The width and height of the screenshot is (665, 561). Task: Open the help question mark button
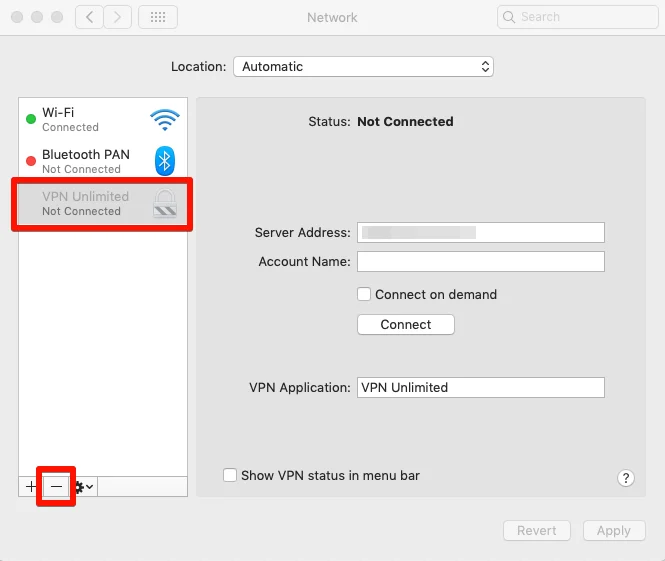tap(626, 478)
